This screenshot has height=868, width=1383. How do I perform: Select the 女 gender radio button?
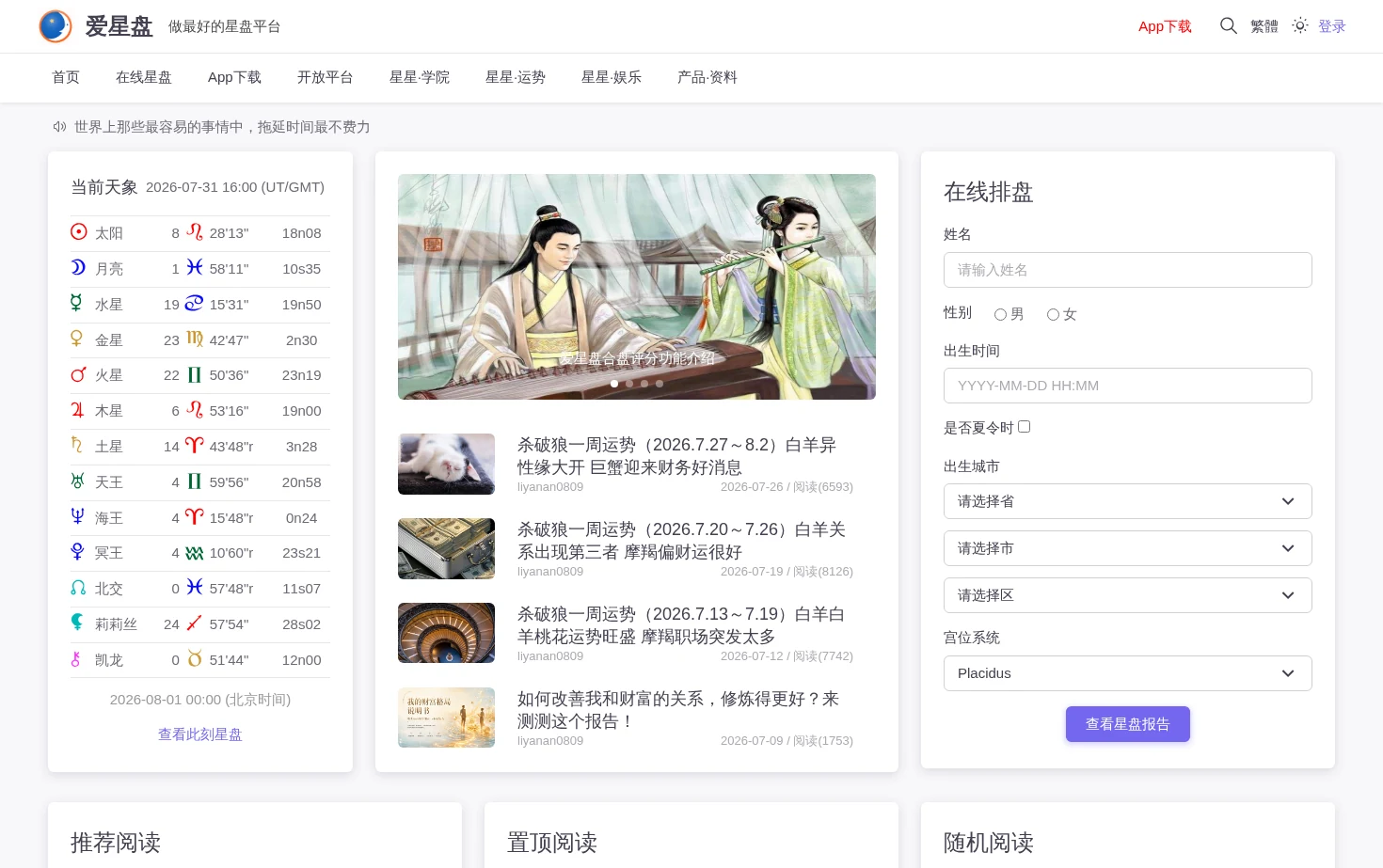pos(1053,315)
